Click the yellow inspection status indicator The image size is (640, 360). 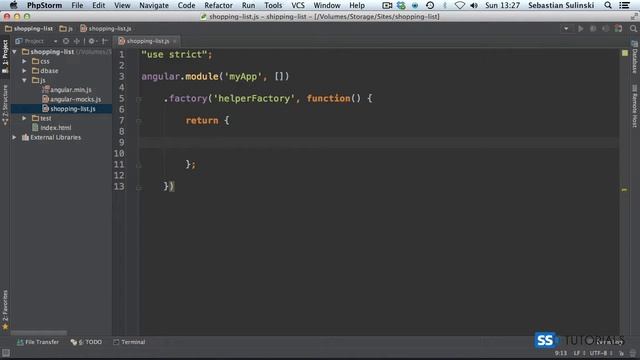click(x=625, y=53)
